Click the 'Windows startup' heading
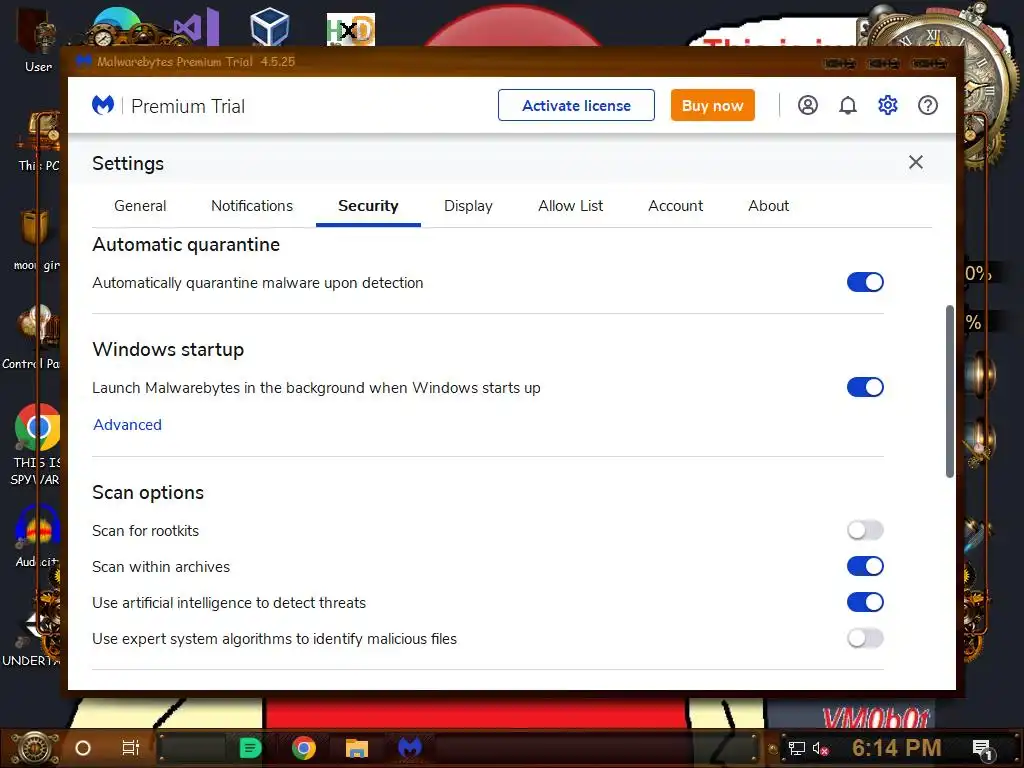This screenshot has width=1024, height=768. 168,349
